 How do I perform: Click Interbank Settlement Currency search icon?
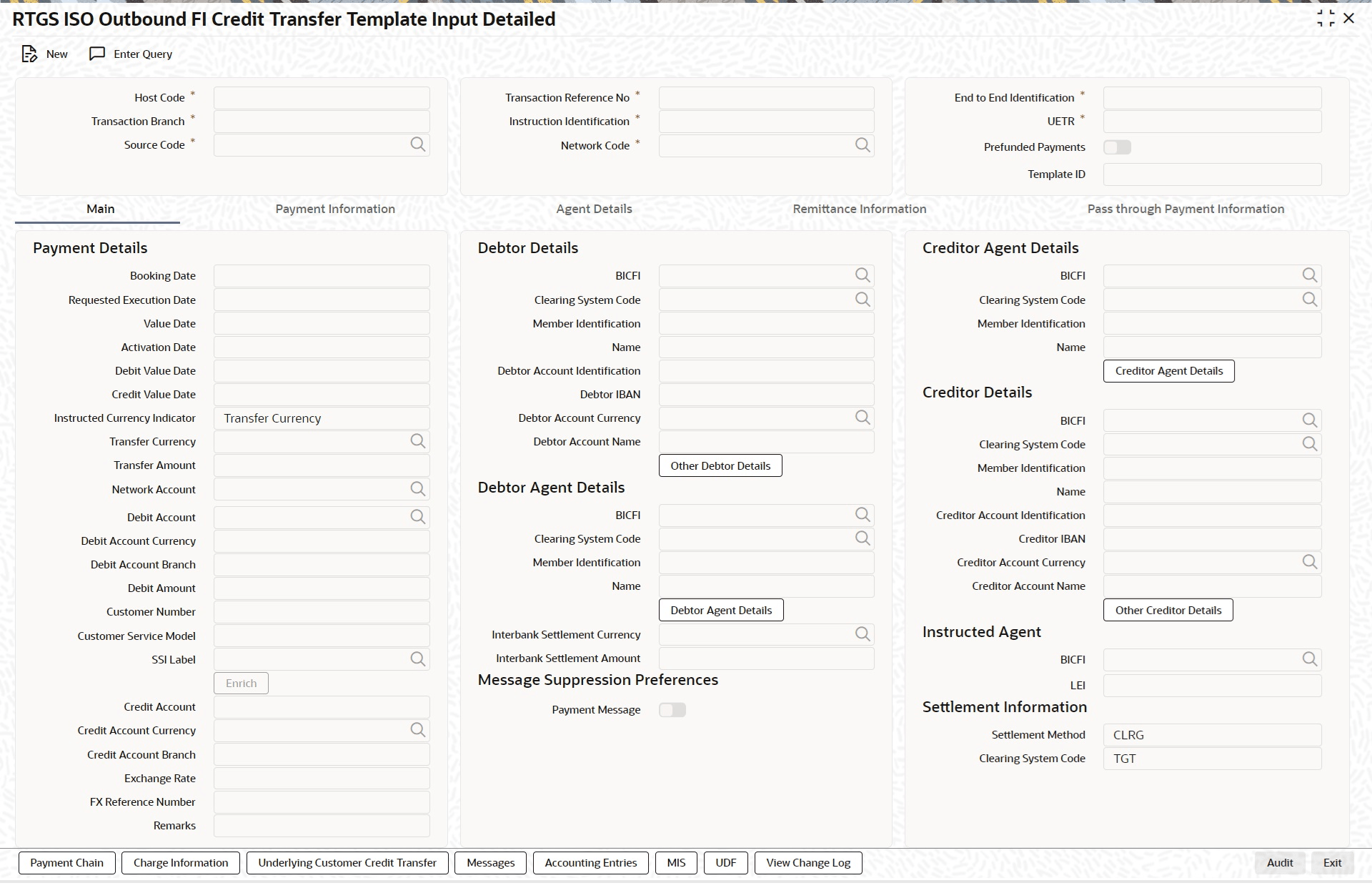pyautogui.click(x=863, y=634)
